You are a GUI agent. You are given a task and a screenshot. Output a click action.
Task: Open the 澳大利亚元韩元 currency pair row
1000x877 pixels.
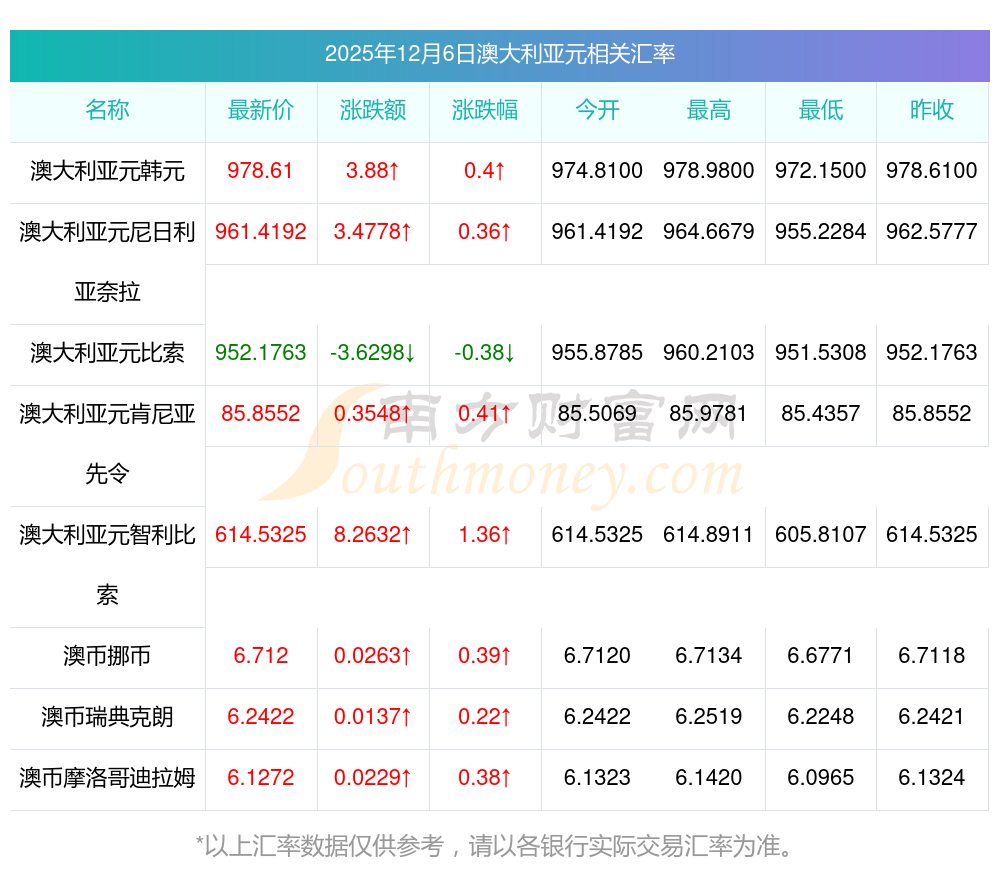coord(107,171)
